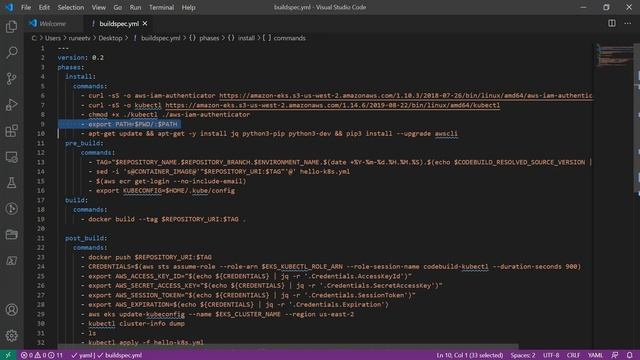Open the Explorer view in activity bar
Viewport: 640px width, 360px height.
coord(11,27)
